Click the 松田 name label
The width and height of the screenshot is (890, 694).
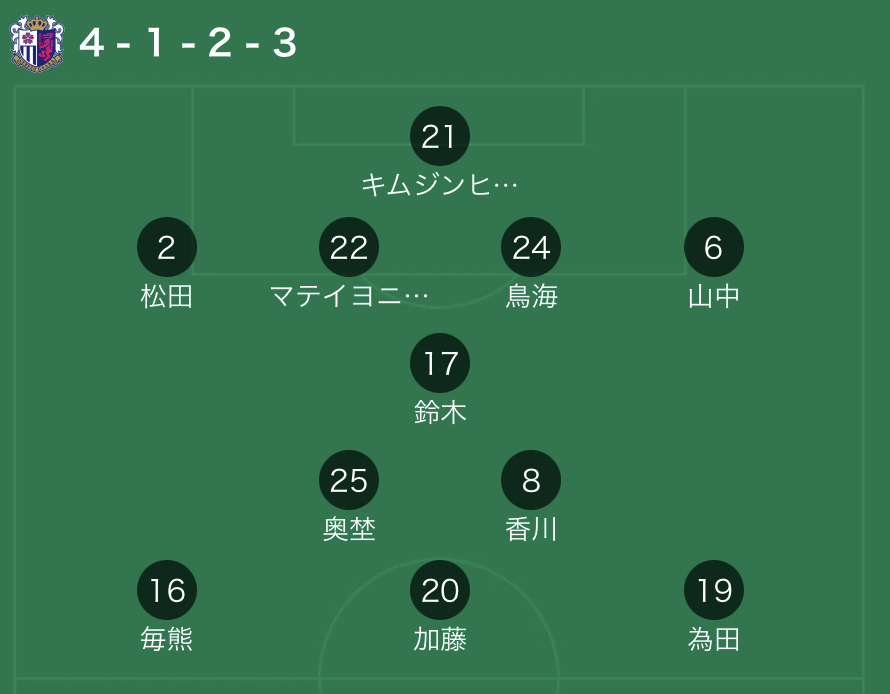(x=167, y=296)
